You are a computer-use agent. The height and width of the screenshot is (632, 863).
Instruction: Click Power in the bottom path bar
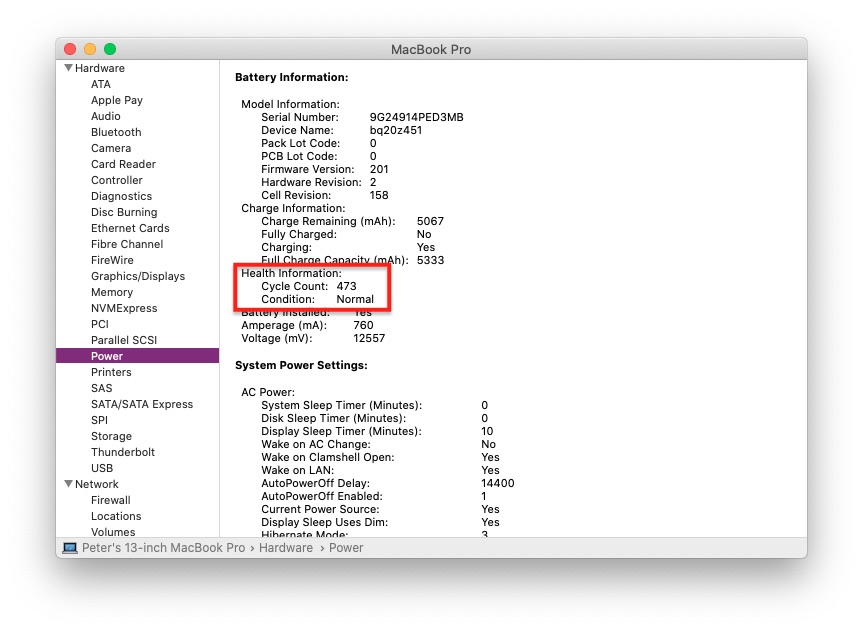pyautogui.click(x=346, y=548)
